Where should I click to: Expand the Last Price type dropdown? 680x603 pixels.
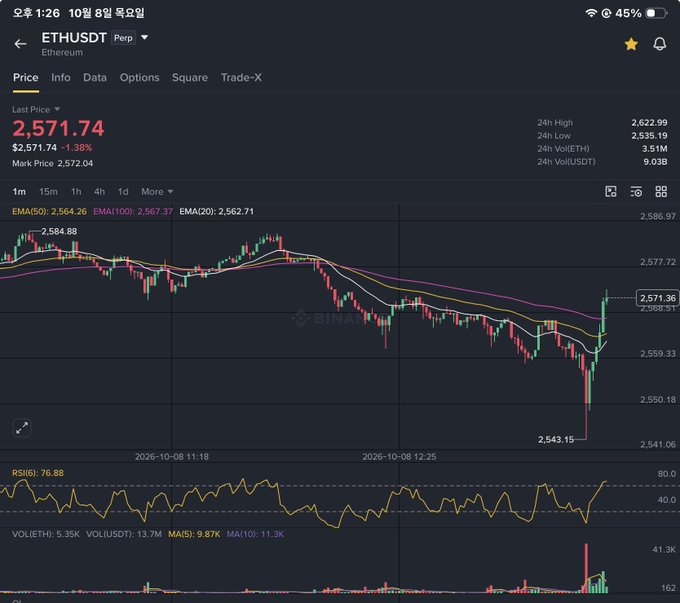[57, 109]
